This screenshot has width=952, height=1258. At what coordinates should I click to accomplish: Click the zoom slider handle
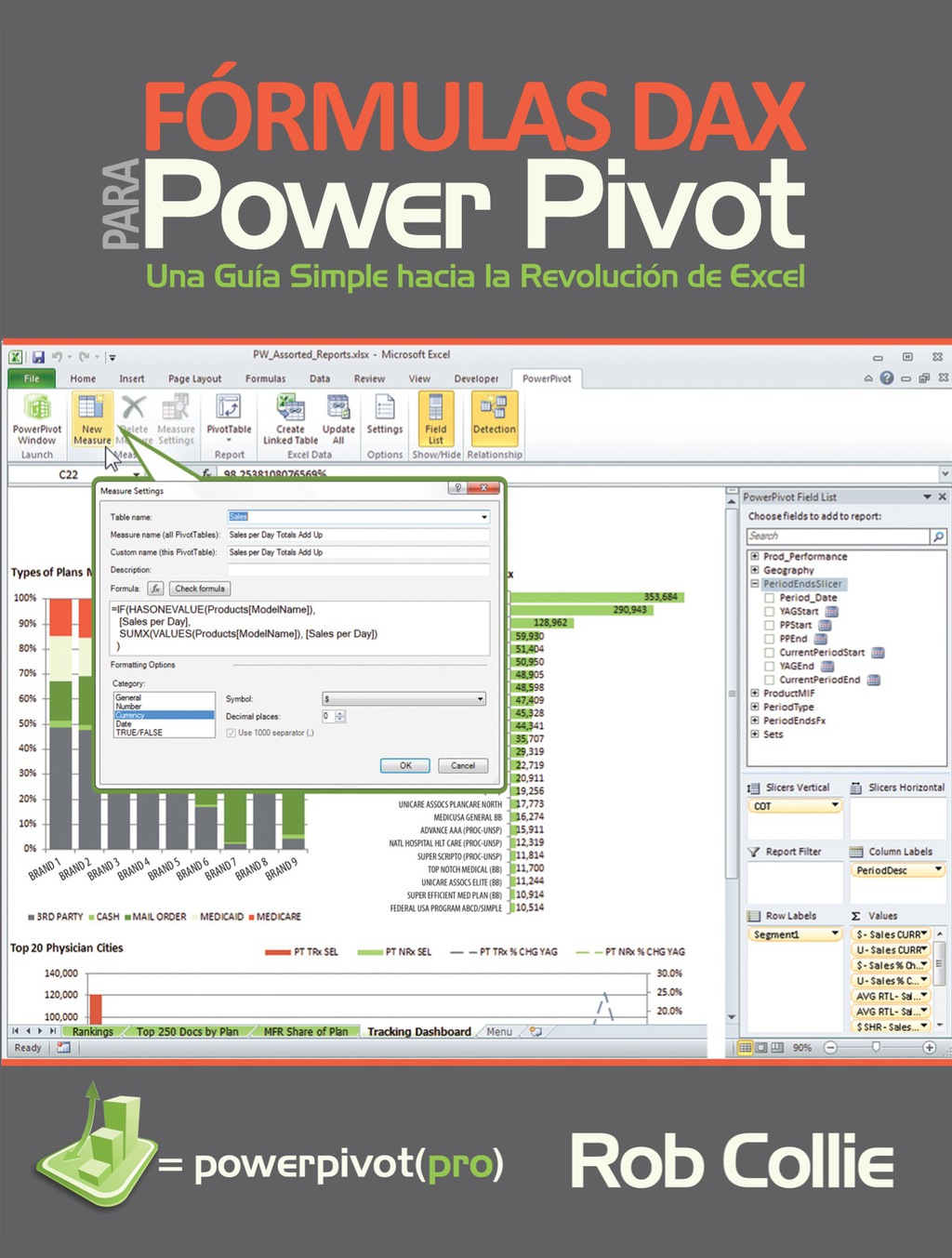[876, 1047]
